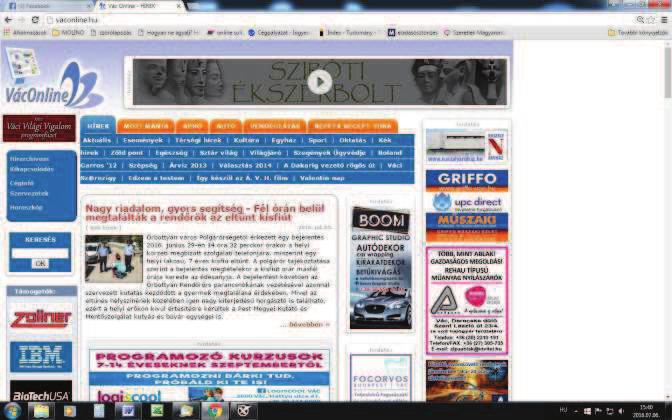Open the Nagy riadalom article headline
The width and height of the screenshot is (672, 420).
[x=205, y=213]
